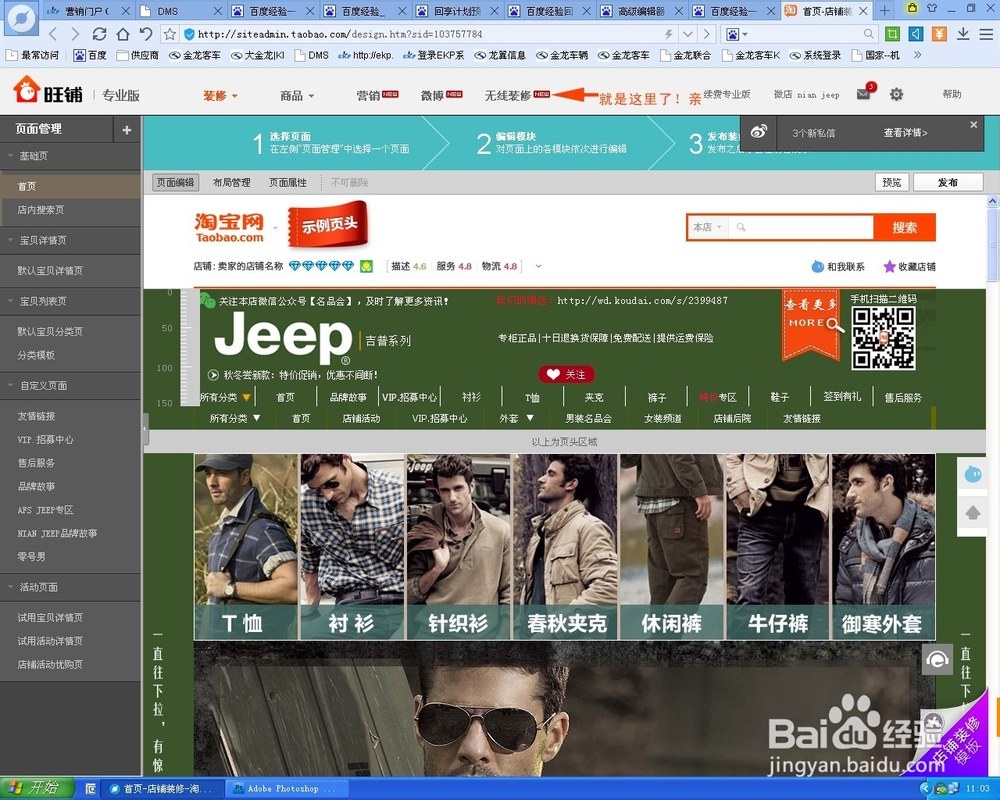Click the 查看更多 MORE ribbon

812,324
